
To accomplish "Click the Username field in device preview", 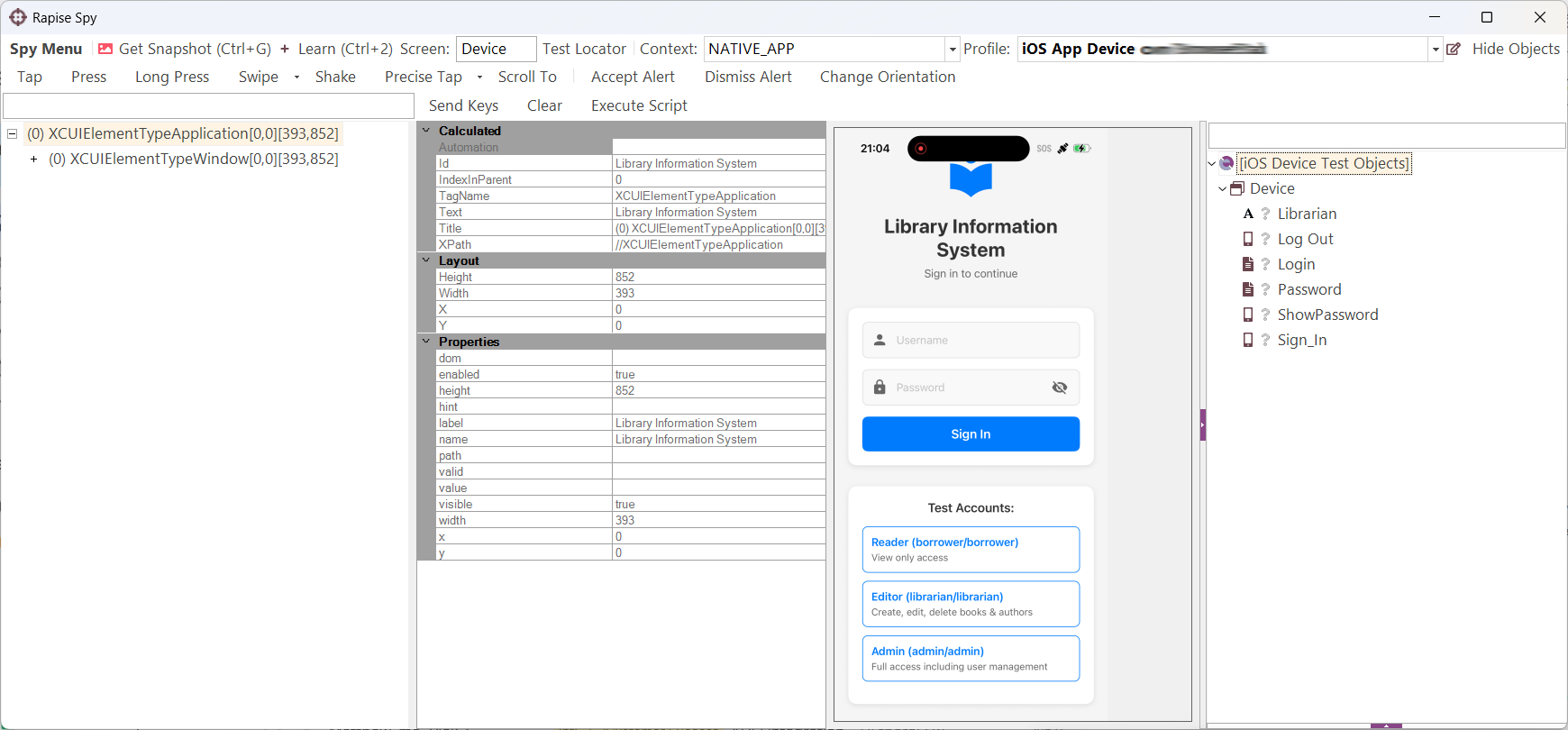I will tap(971, 340).
